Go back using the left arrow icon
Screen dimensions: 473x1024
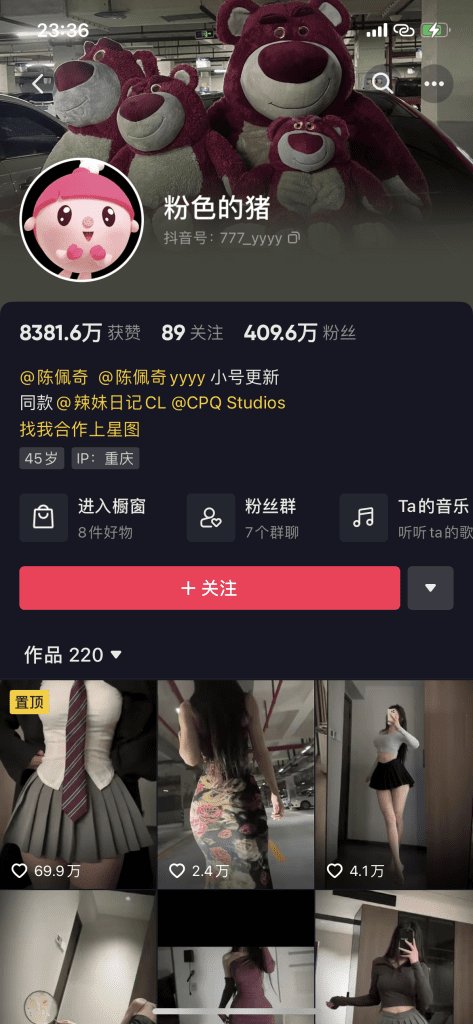[x=39, y=84]
